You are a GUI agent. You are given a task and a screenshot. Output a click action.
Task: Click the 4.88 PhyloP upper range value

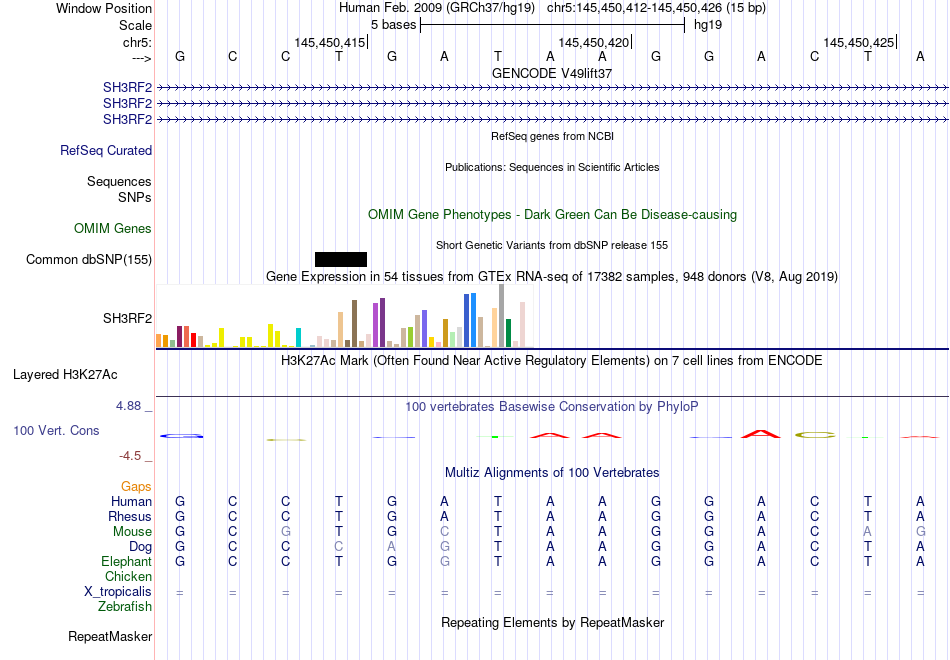(128, 406)
